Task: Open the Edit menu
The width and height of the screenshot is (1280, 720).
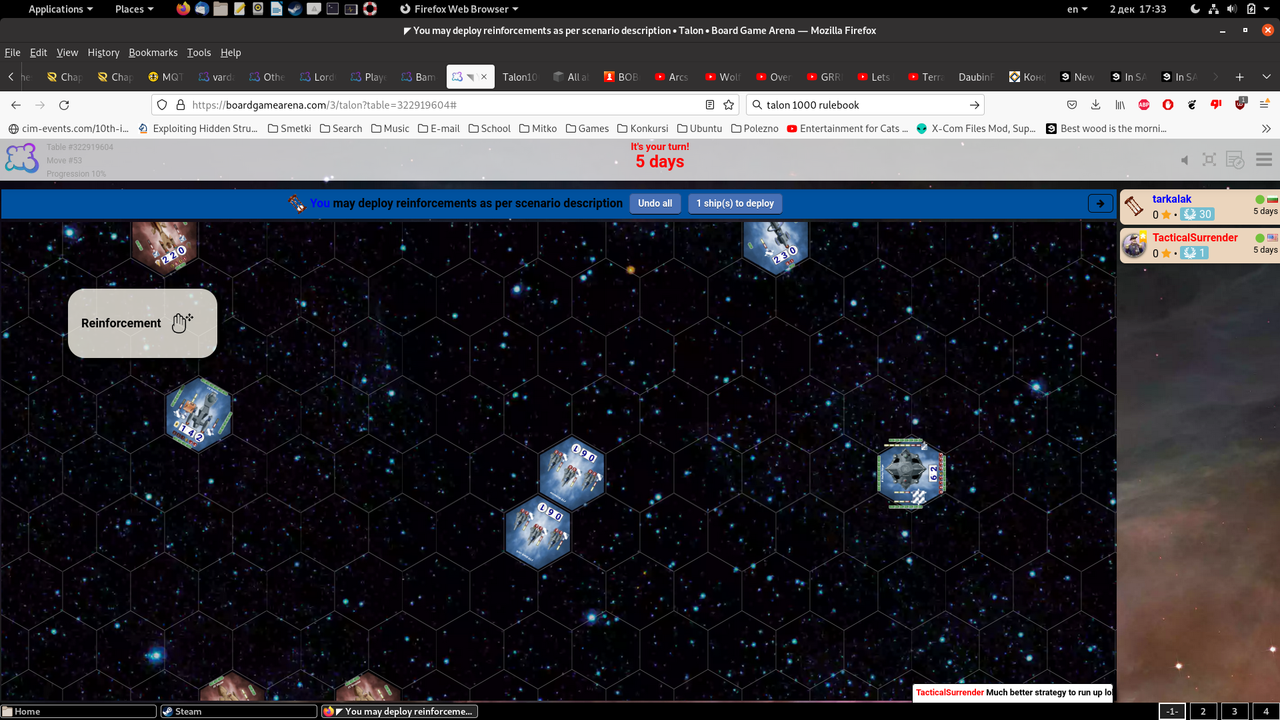Action: tap(38, 52)
